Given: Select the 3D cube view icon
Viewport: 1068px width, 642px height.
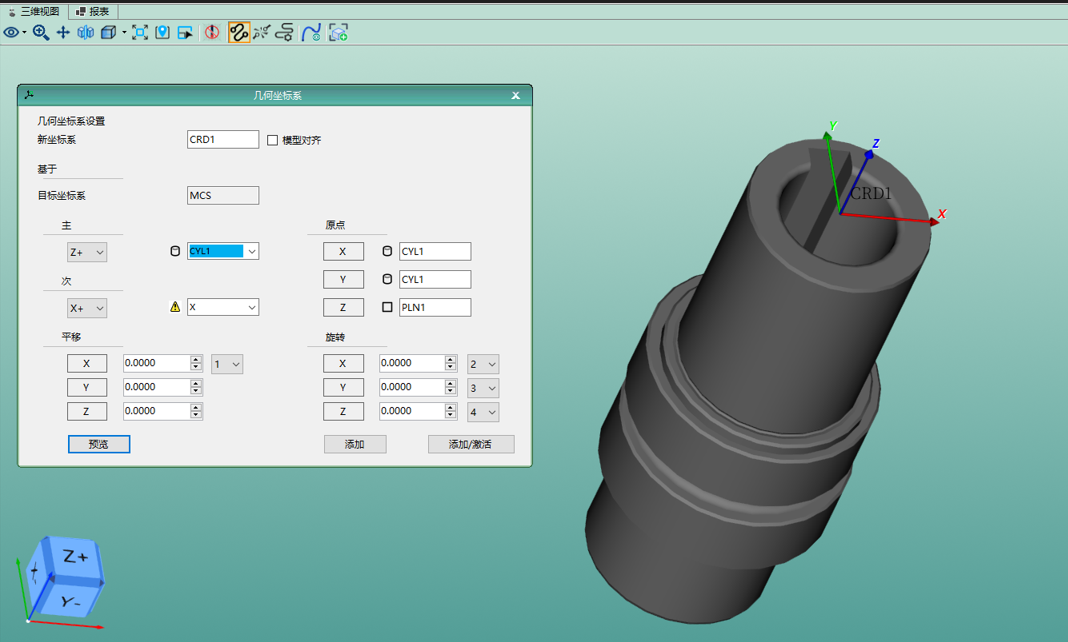Looking at the screenshot, I should (108, 32).
